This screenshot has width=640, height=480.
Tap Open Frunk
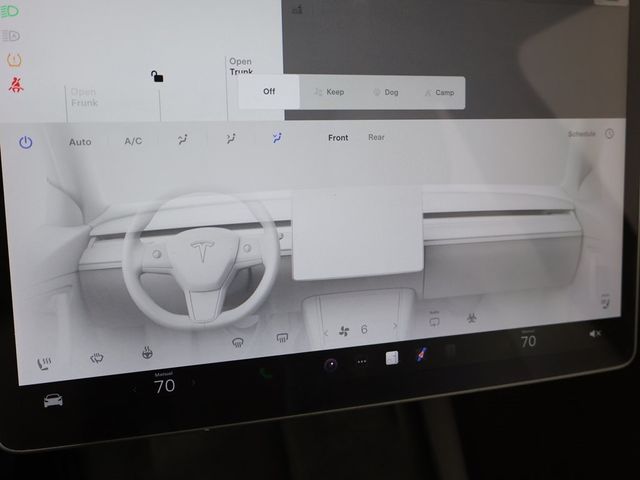tap(84, 97)
